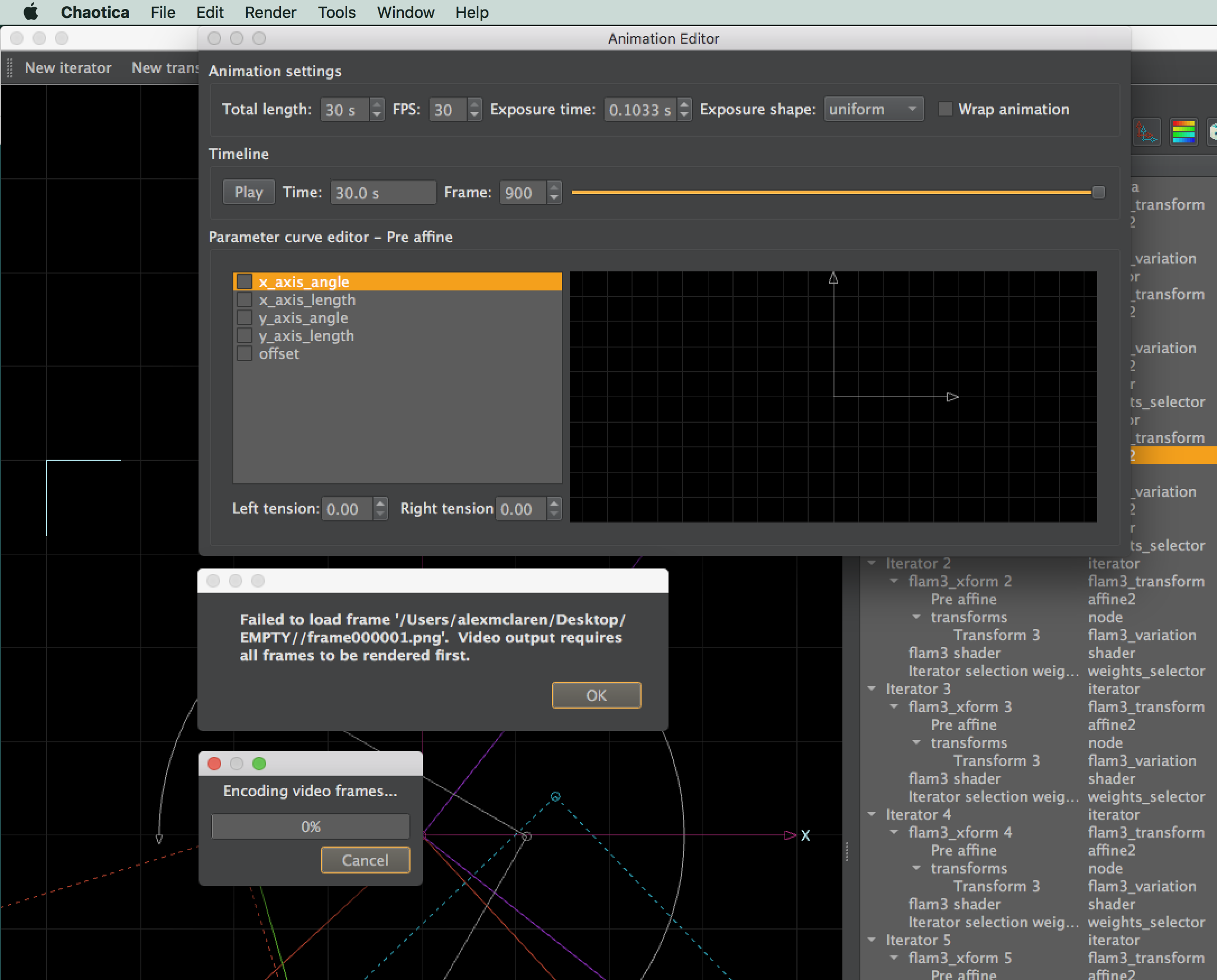Open the Exposure shape uniform dropdown
Image resolution: width=1217 pixels, height=980 pixels.
click(x=874, y=109)
